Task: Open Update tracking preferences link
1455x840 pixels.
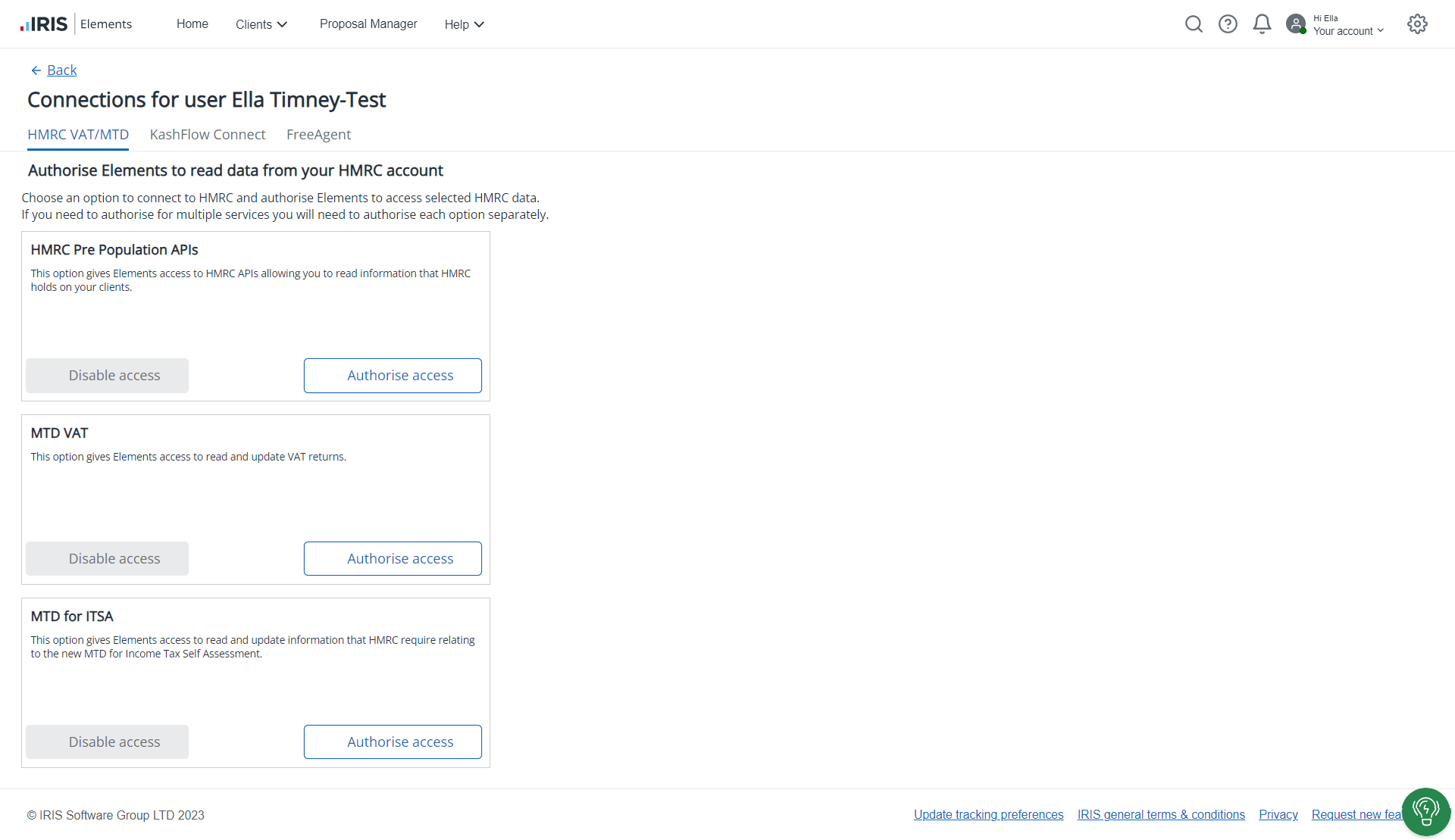Action: point(988,815)
